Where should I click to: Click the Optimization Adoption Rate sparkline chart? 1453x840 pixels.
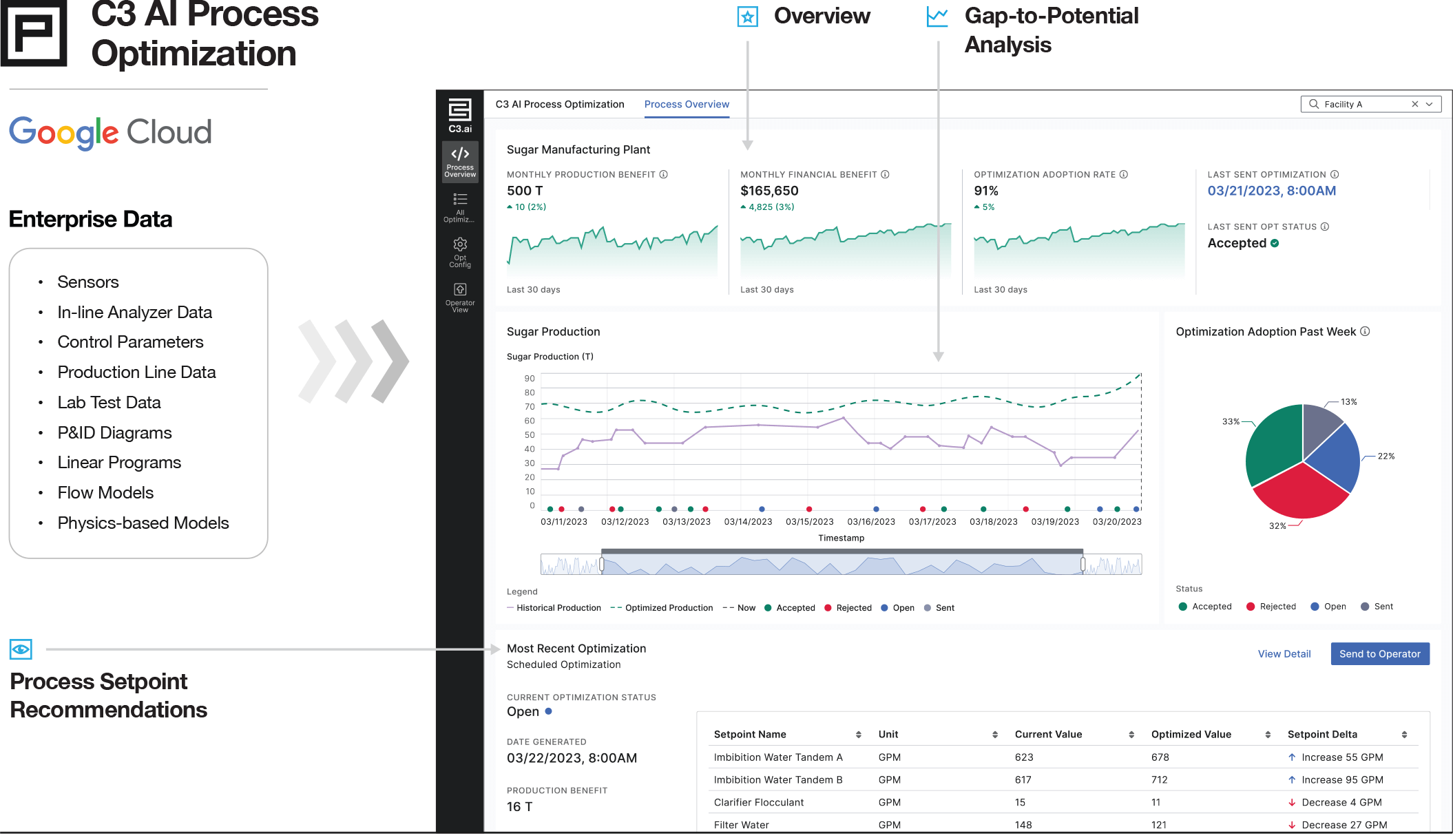click(x=1079, y=251)
